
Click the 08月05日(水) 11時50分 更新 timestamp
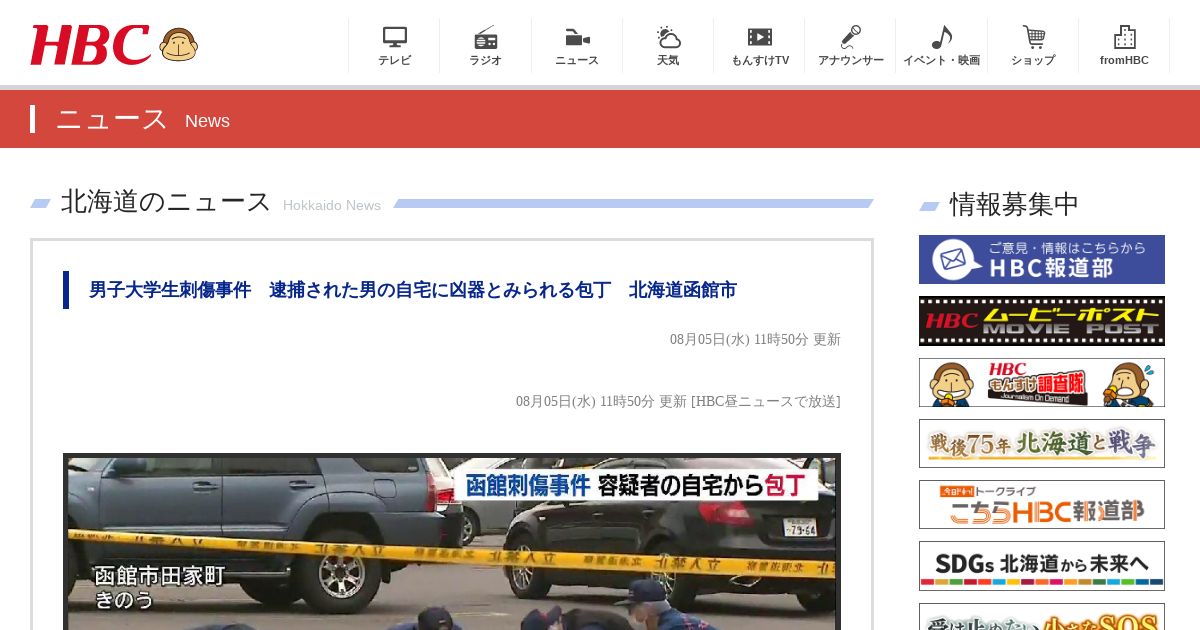755,339
